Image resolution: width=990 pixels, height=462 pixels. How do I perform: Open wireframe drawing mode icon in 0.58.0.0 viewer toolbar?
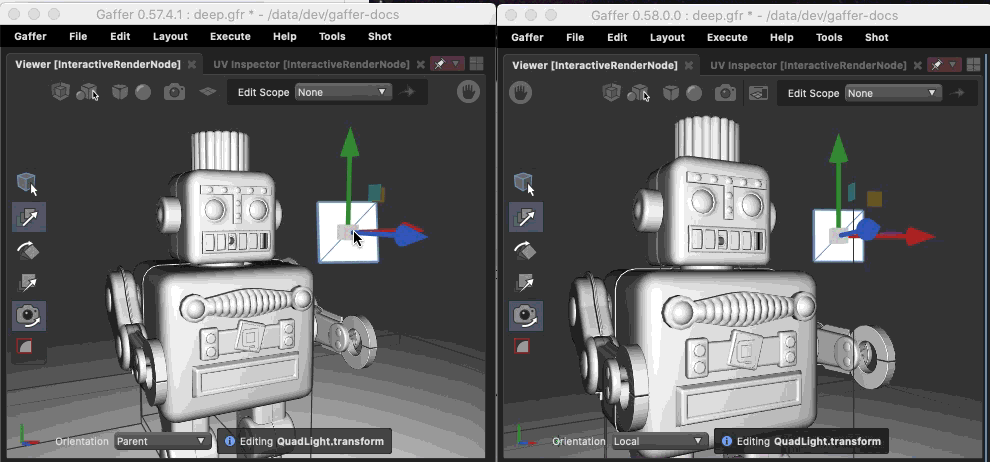611,93
